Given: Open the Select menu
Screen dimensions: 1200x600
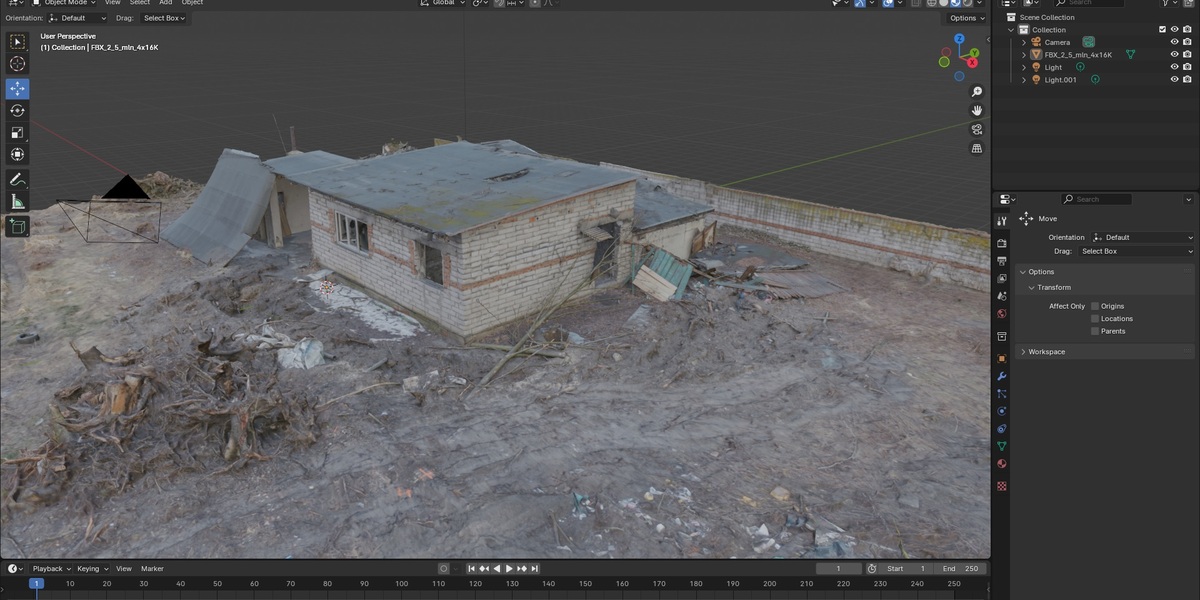Looking at the screenshot, I should [140, 3].
